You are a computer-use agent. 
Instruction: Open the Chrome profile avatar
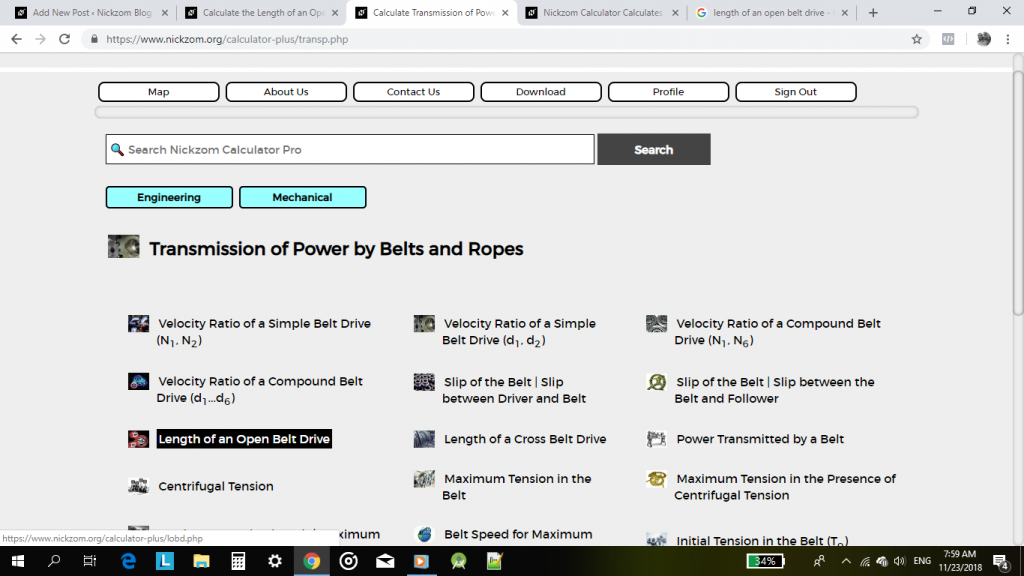[984, 39]
